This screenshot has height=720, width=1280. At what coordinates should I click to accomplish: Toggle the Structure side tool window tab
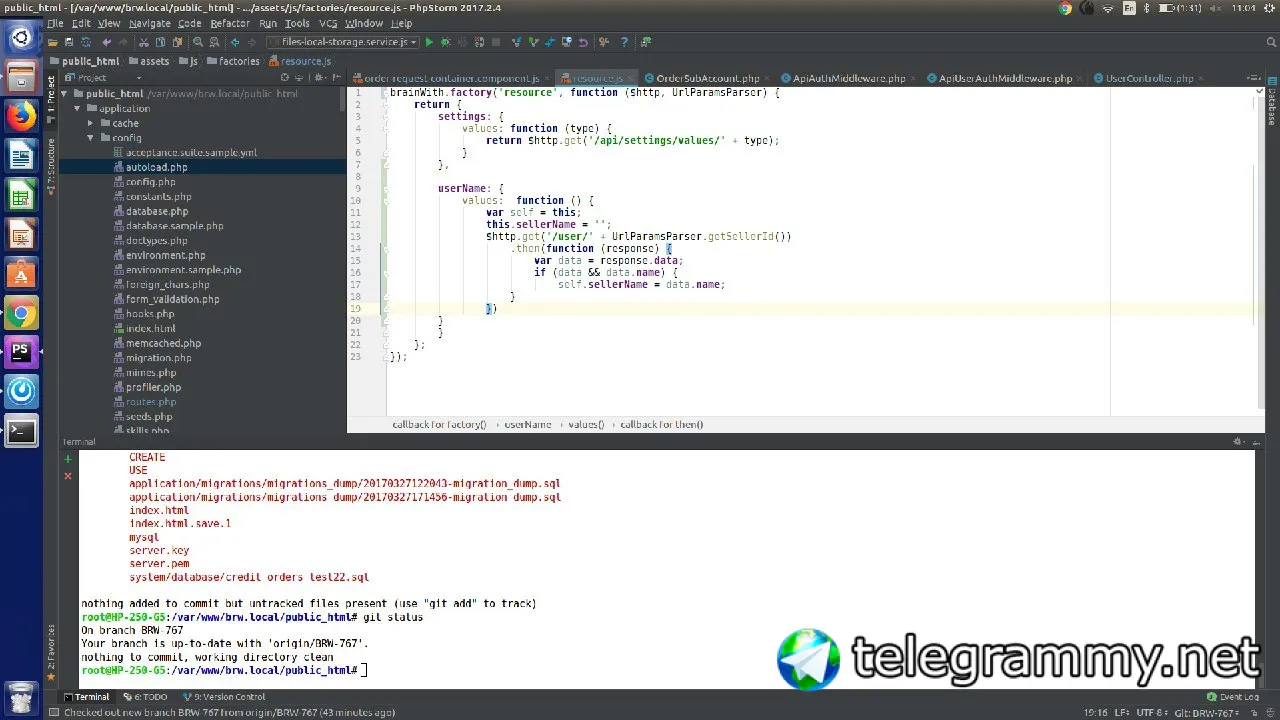51,164
